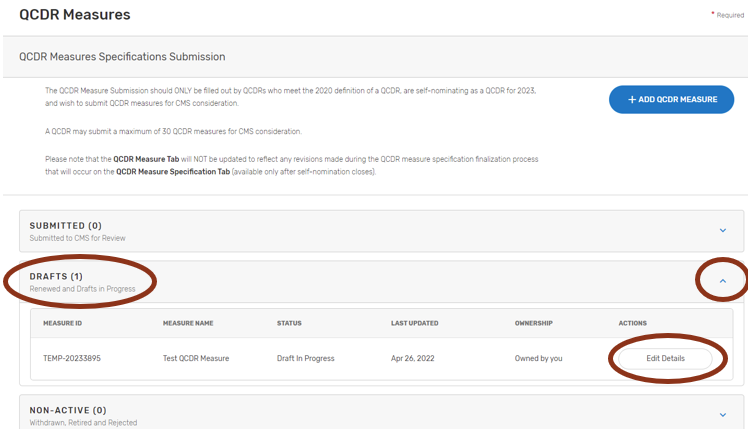The width and height of the screenshot is (748, 435).
Task: Click the Drafts (1) section heading
Action: pos(56,276)
